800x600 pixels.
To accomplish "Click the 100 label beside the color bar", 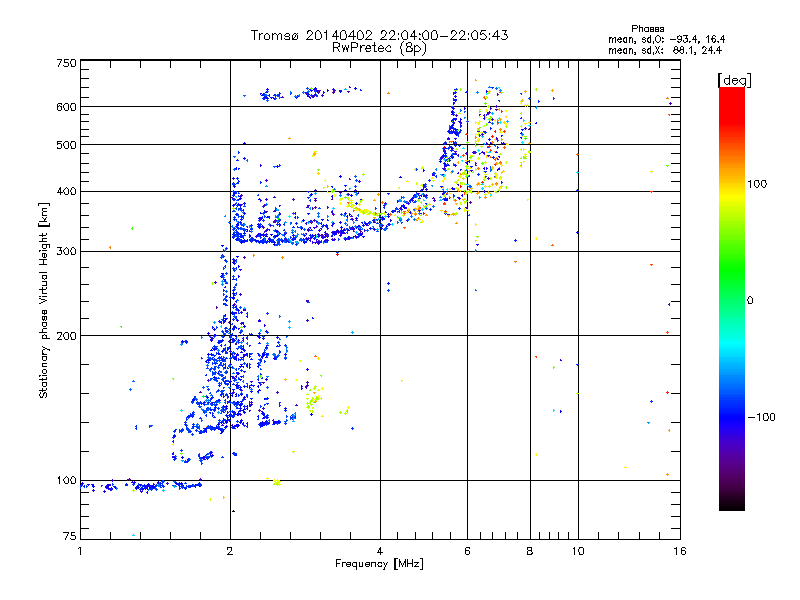I will tap(757, 184).
